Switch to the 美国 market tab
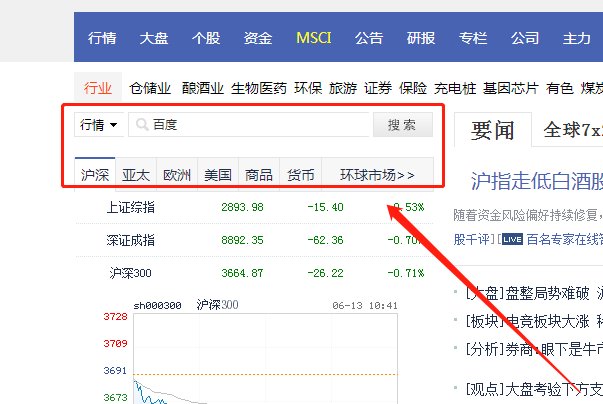Viewport: 603px width, 404px height. 218,175
